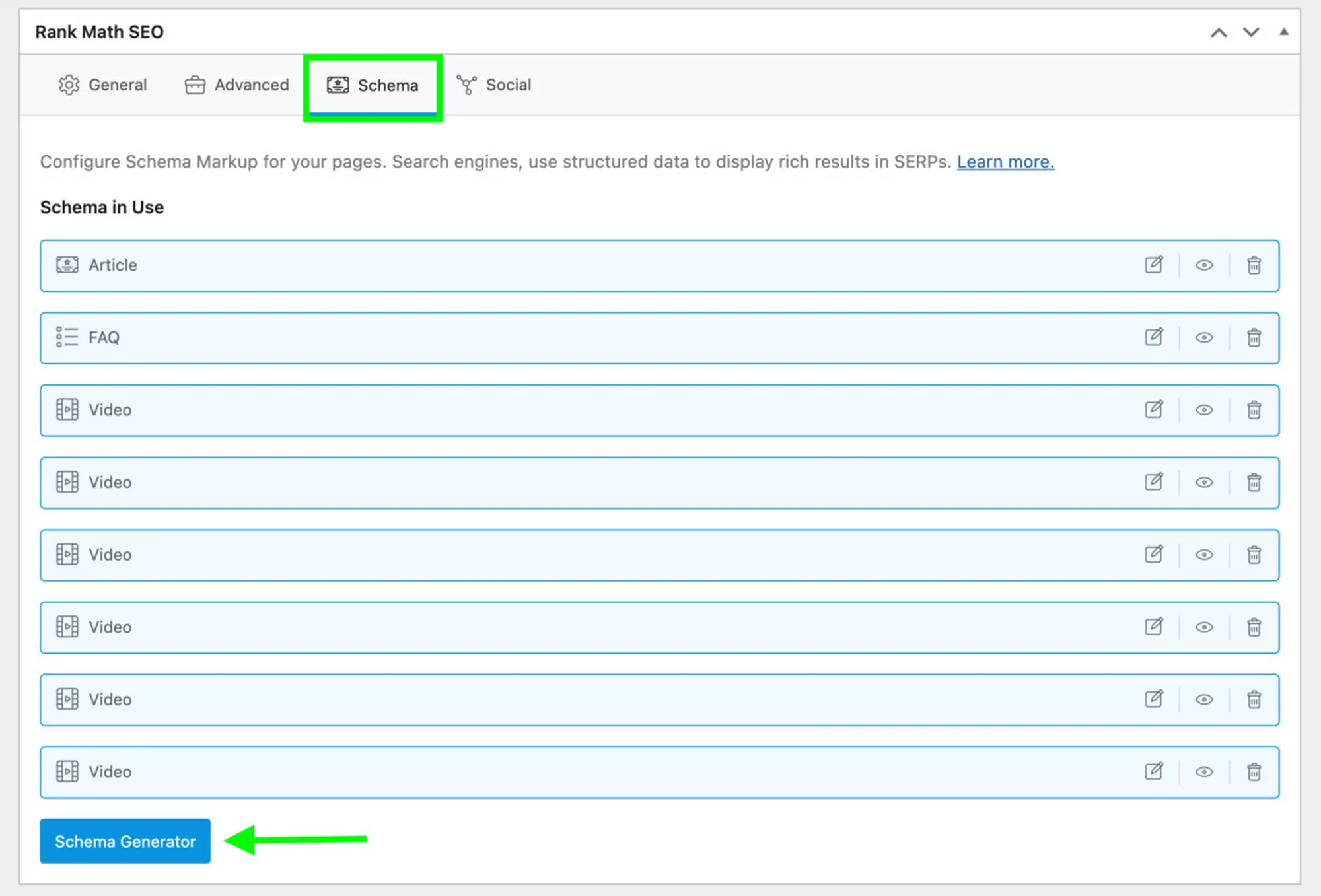Switch to the Advanced tab
Screen dimensions: 1321x896
pos(236,85)
